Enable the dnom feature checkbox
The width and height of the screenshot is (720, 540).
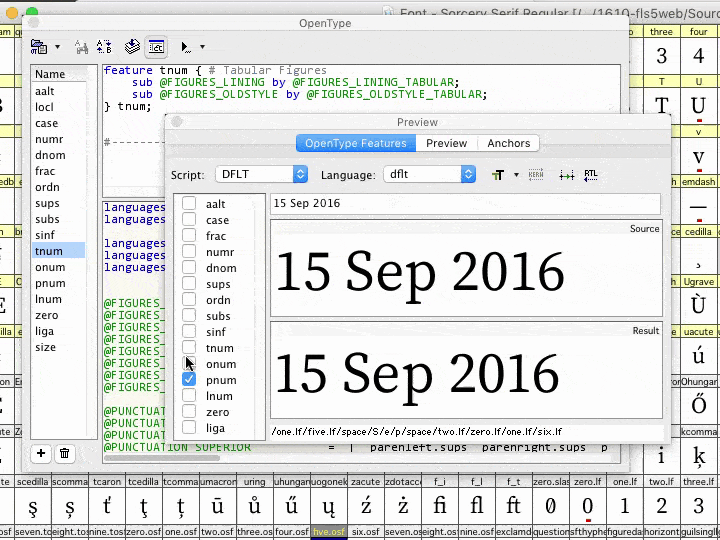pos(189,268)
